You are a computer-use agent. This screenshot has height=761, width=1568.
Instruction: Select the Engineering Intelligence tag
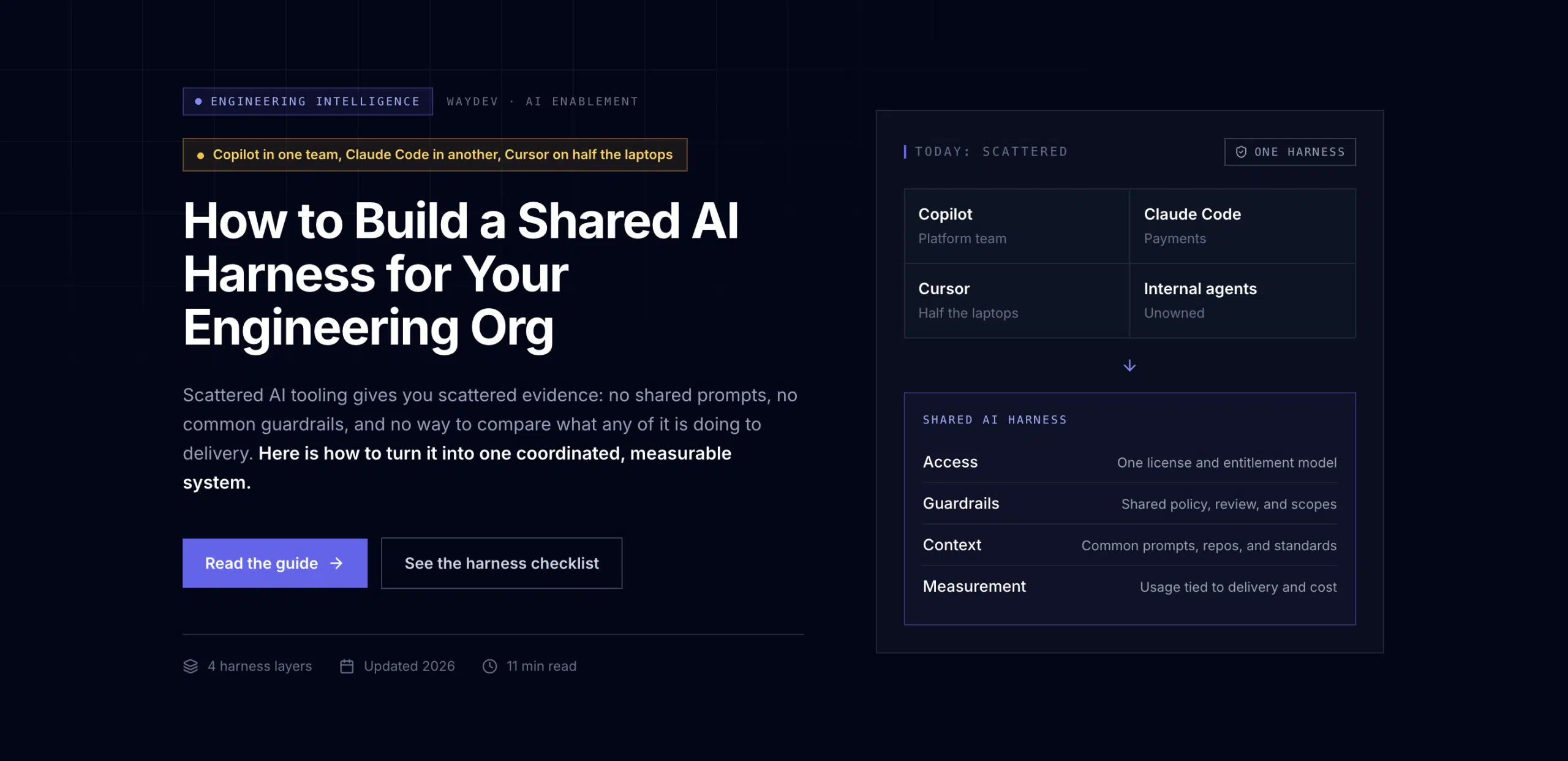pyautogui.click(x=307, y=102)
